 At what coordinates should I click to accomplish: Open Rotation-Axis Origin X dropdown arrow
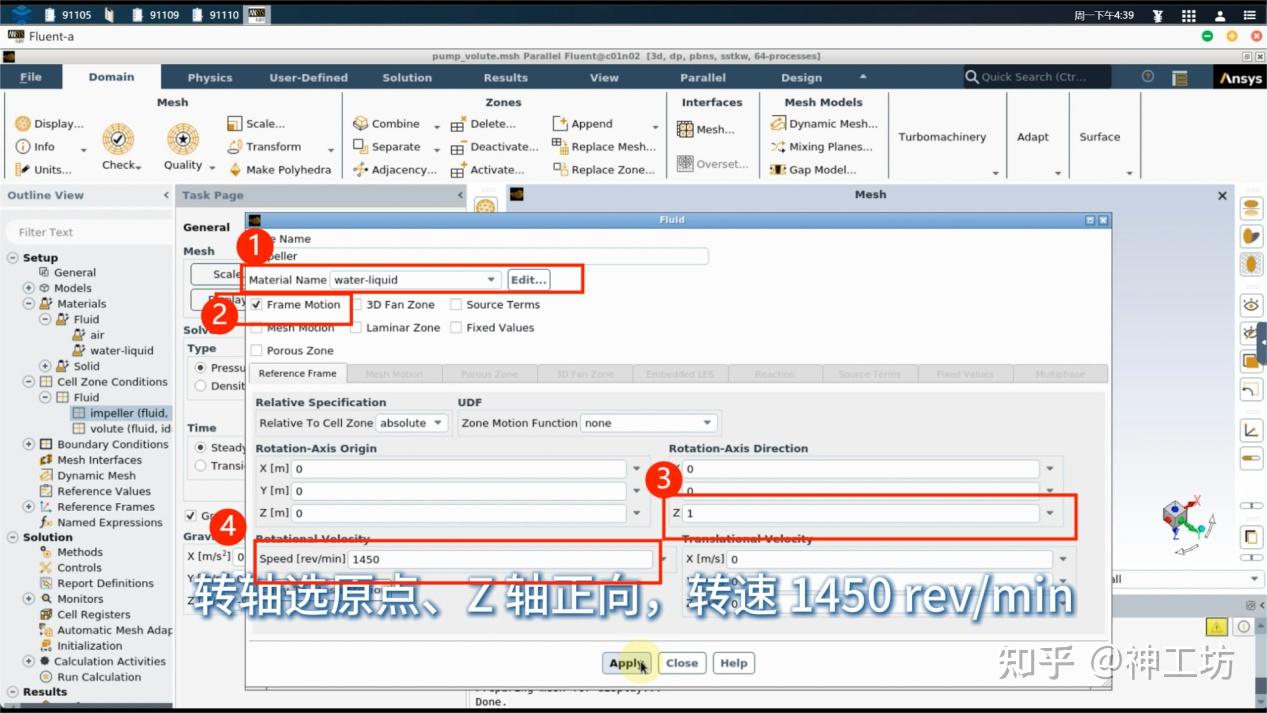pos(636,468)
